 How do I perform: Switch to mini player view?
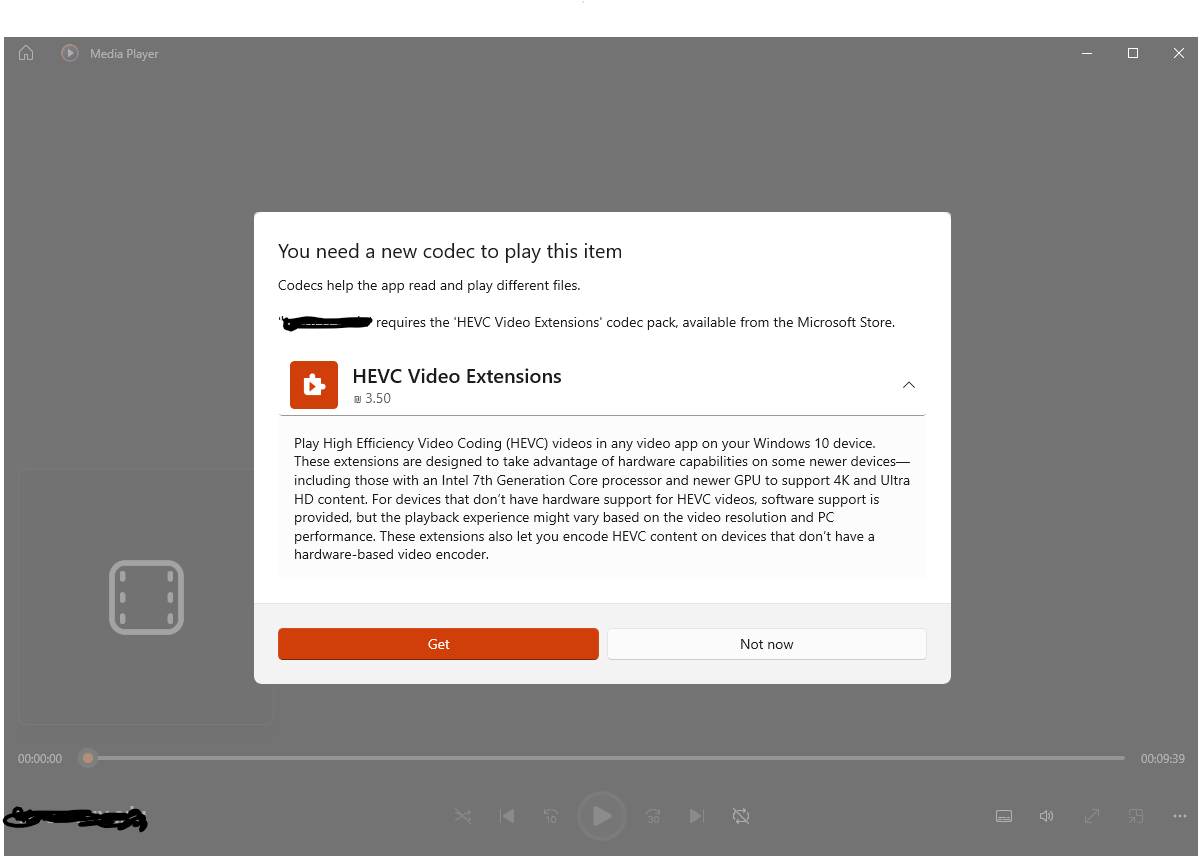1136,816
